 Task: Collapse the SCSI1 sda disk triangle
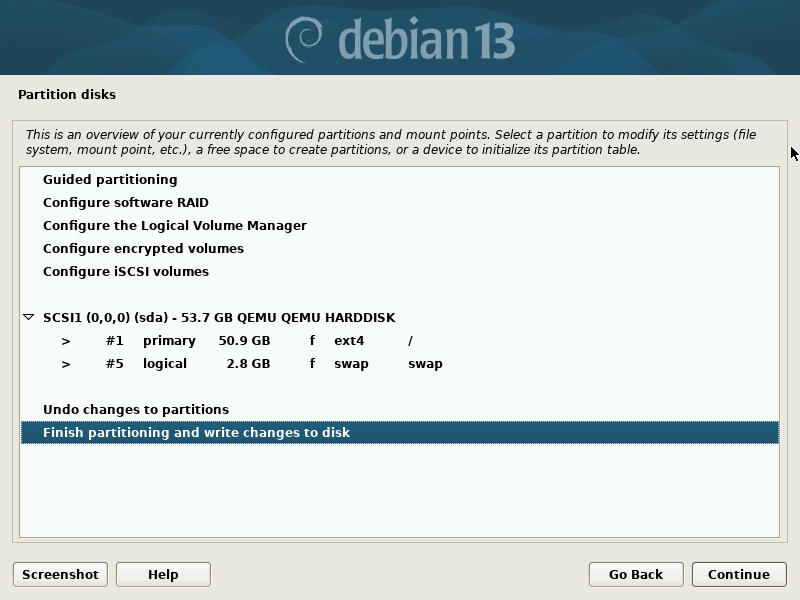[x=29, y=317]
